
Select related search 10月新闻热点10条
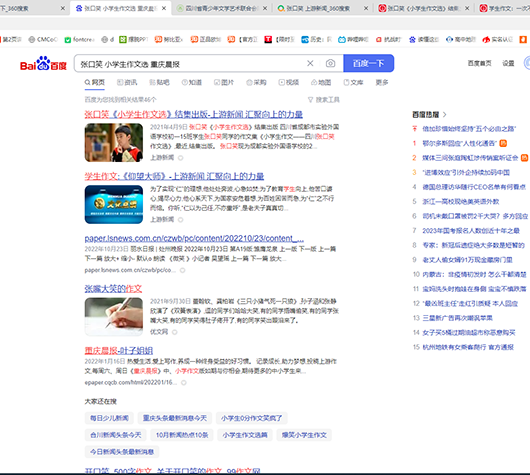[x=182, y=435]
